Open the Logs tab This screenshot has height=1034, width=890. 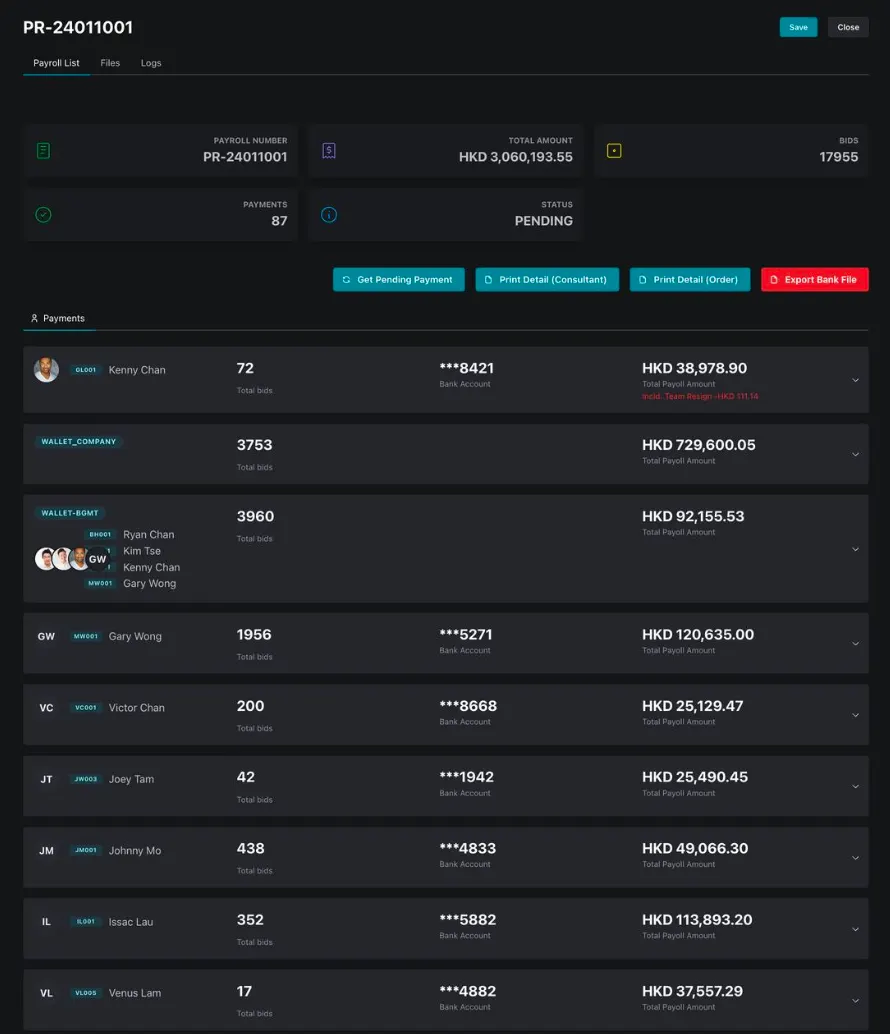(151, 63)
